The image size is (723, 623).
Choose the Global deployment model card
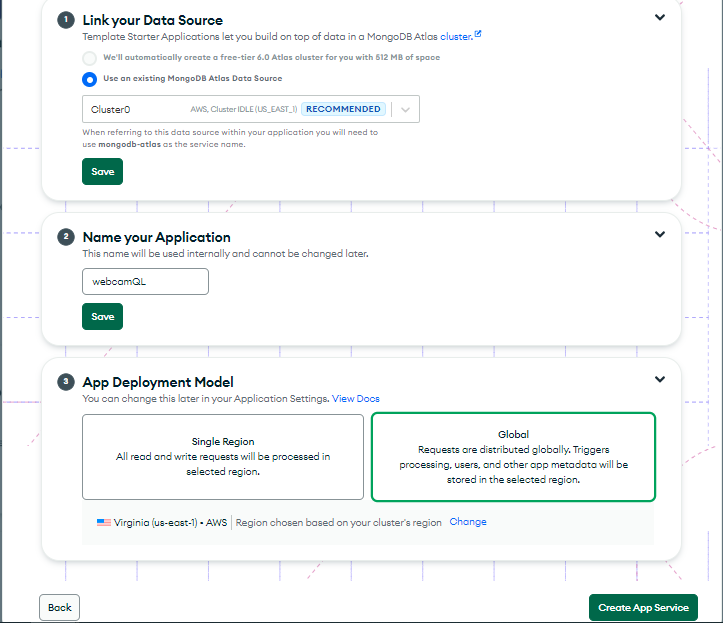pyautogui.click(x=513, y=457)
